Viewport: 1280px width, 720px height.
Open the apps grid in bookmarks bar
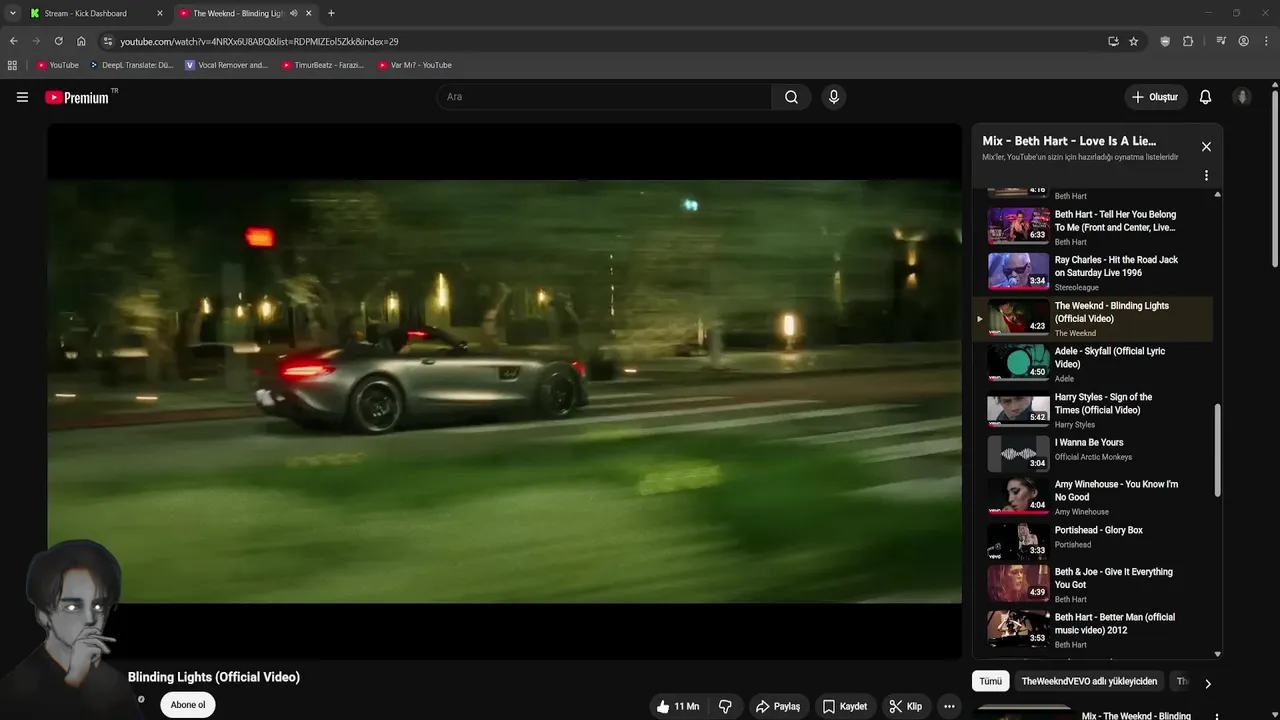(x=12, y=65)
